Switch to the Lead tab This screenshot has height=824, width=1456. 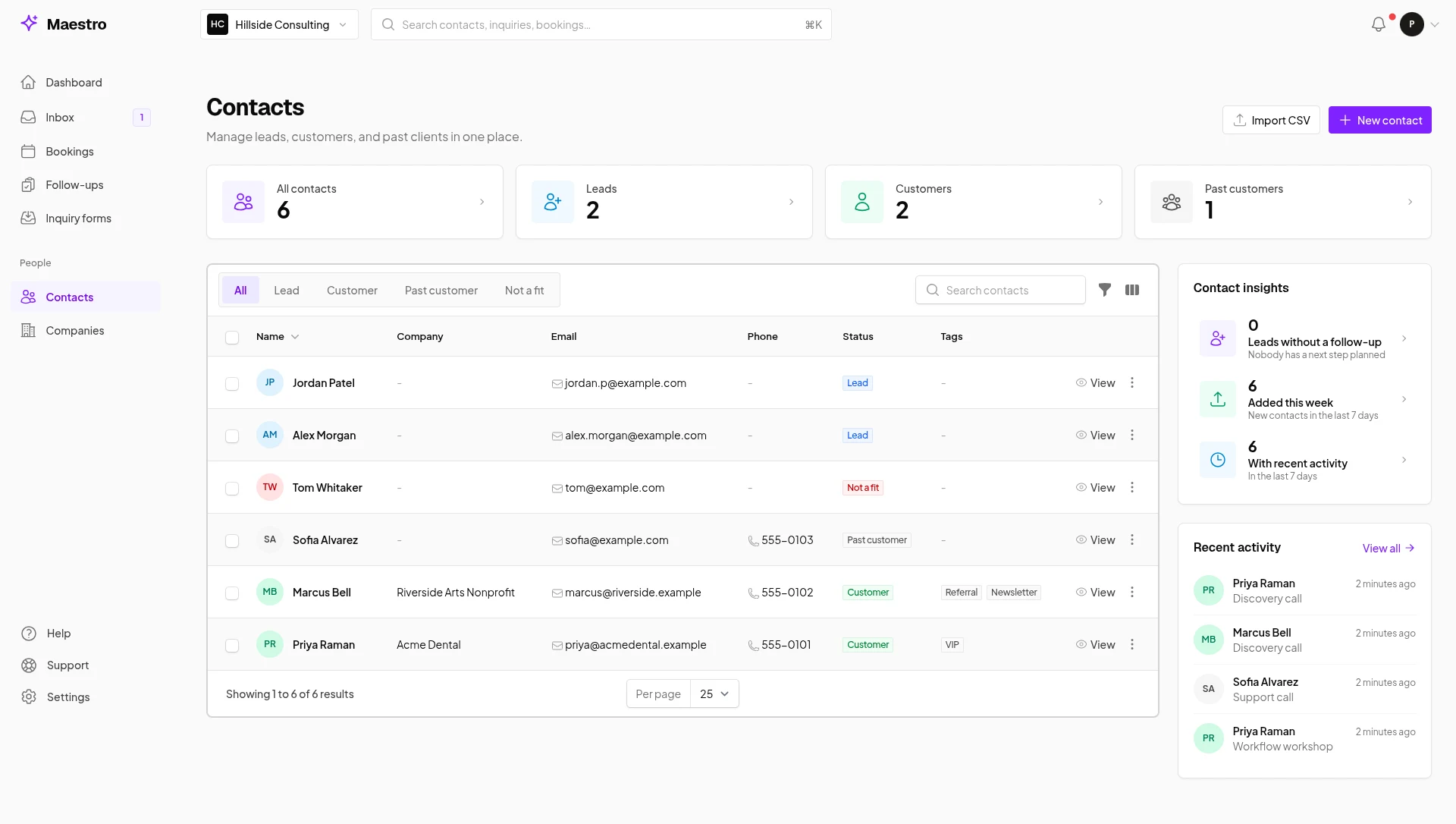tap(287, 290)
